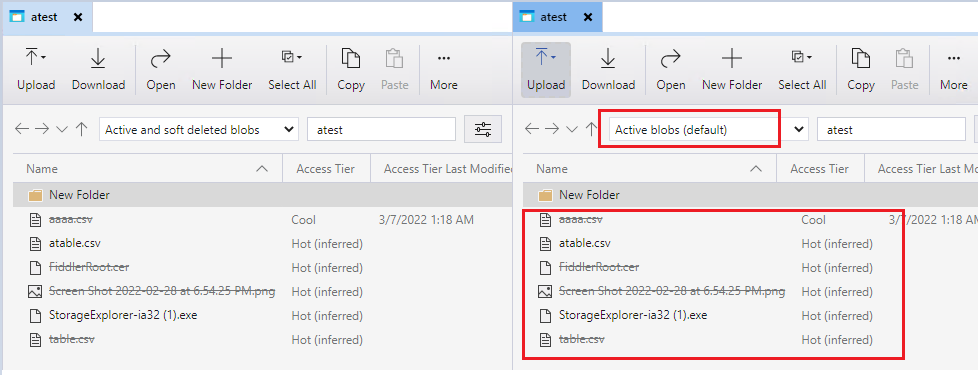
Task: Open the More menu in the right pane
Action: (x=953, y=70)
